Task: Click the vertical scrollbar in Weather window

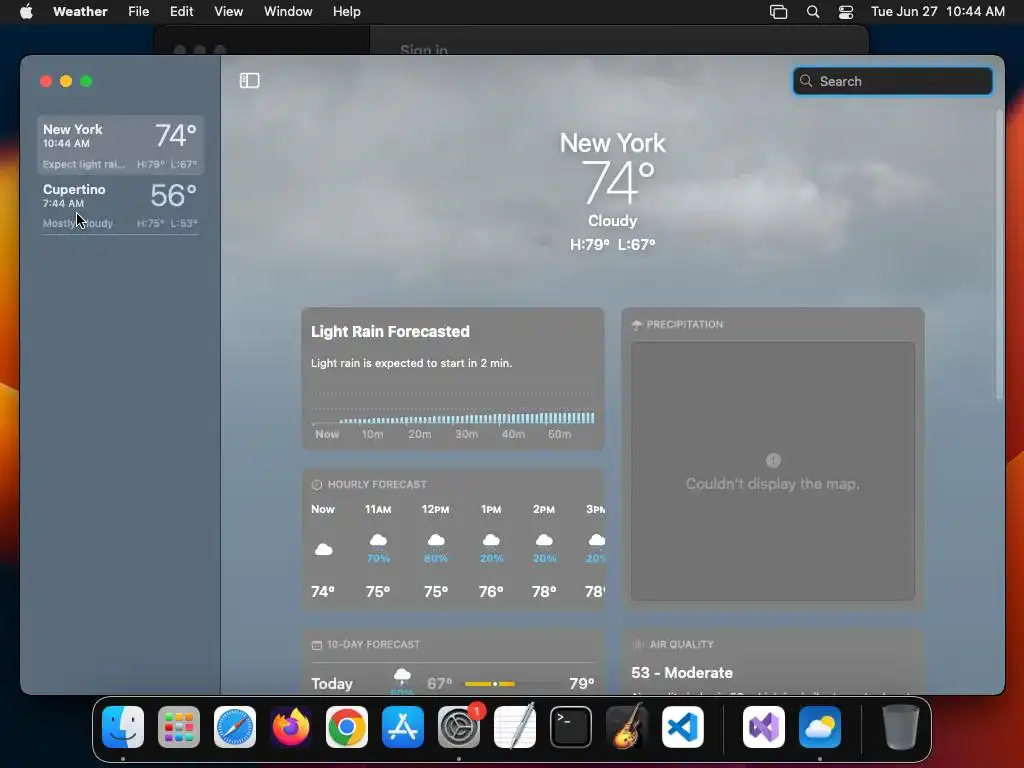Action: tap(999, 255)
